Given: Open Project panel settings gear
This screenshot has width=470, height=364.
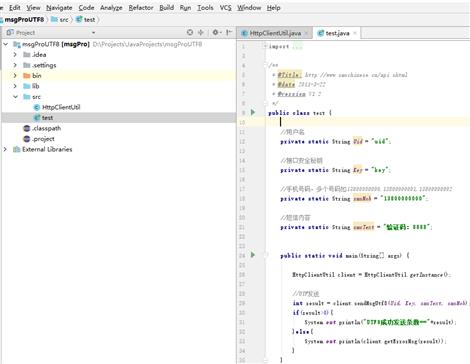Looking at the screenshot, I should pos(216,32).
